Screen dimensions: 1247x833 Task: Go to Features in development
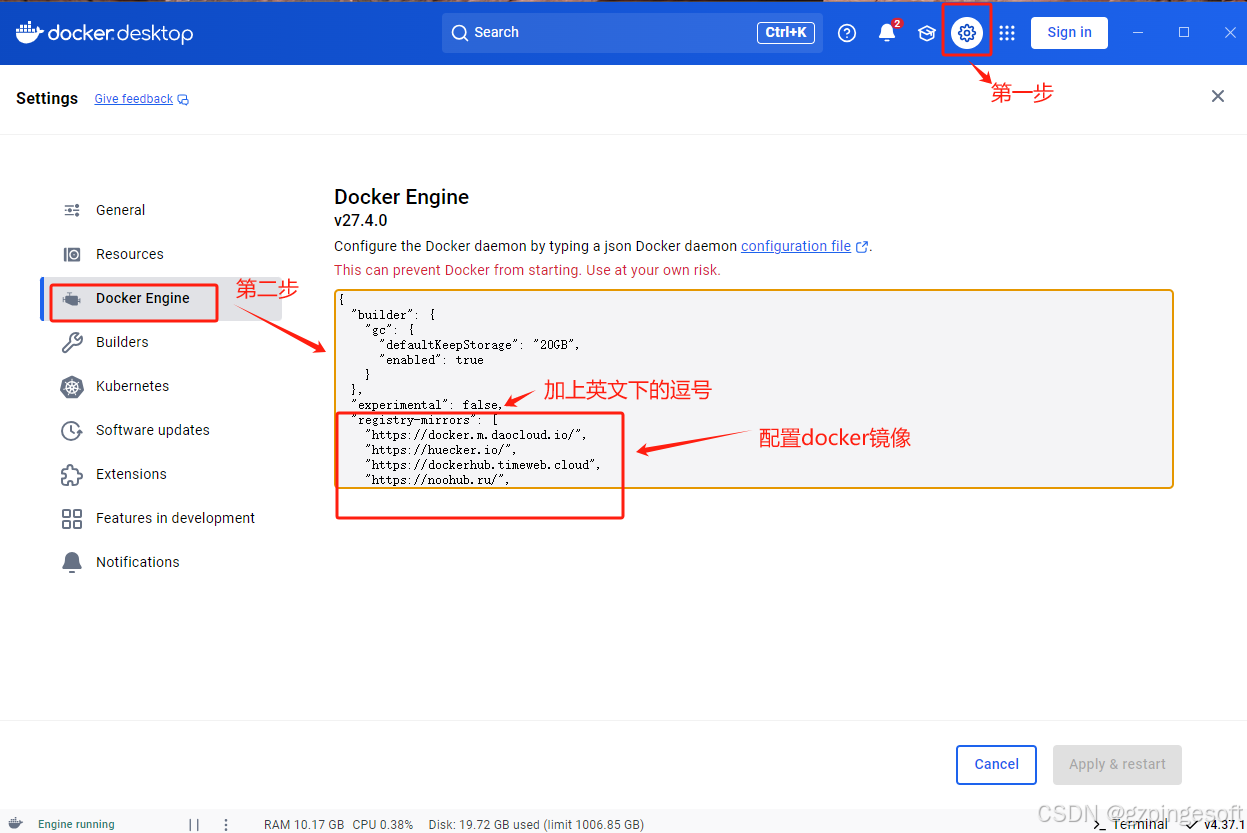click(x=161, y=518)
